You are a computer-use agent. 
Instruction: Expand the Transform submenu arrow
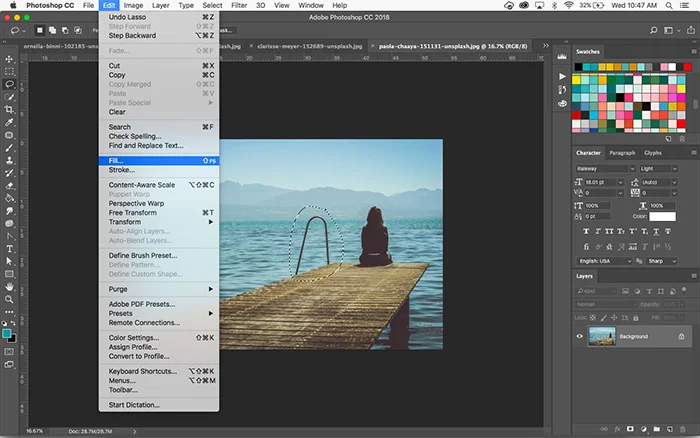(210, 222)
